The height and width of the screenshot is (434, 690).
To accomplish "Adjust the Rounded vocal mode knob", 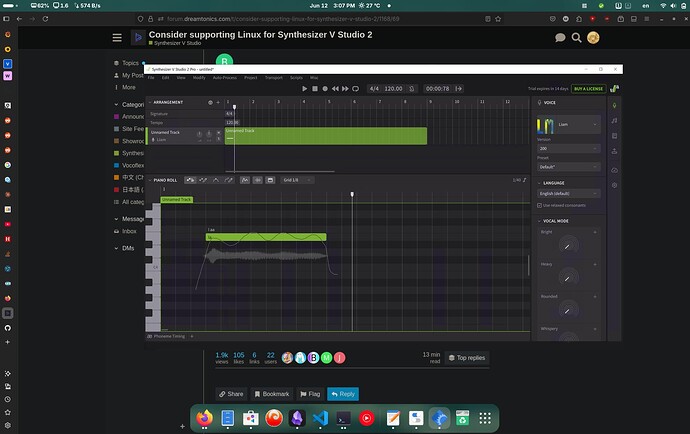I will click(568, 310).
